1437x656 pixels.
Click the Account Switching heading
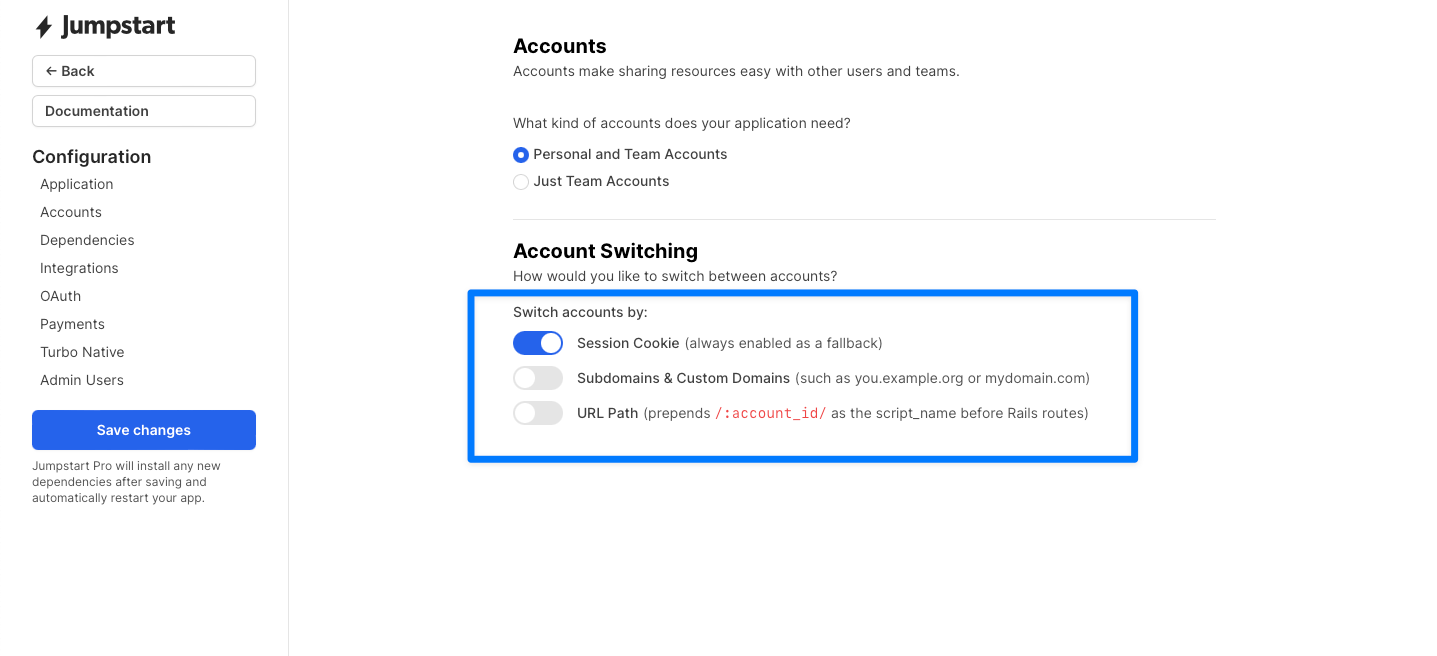pos(605,251)
